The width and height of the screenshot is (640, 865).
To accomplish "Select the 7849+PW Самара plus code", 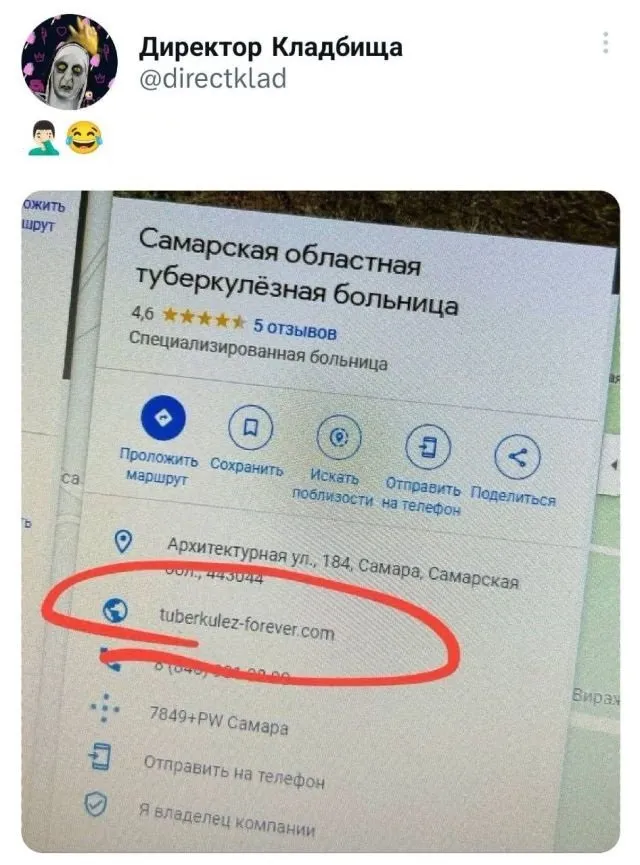I will tap(218, 720).
